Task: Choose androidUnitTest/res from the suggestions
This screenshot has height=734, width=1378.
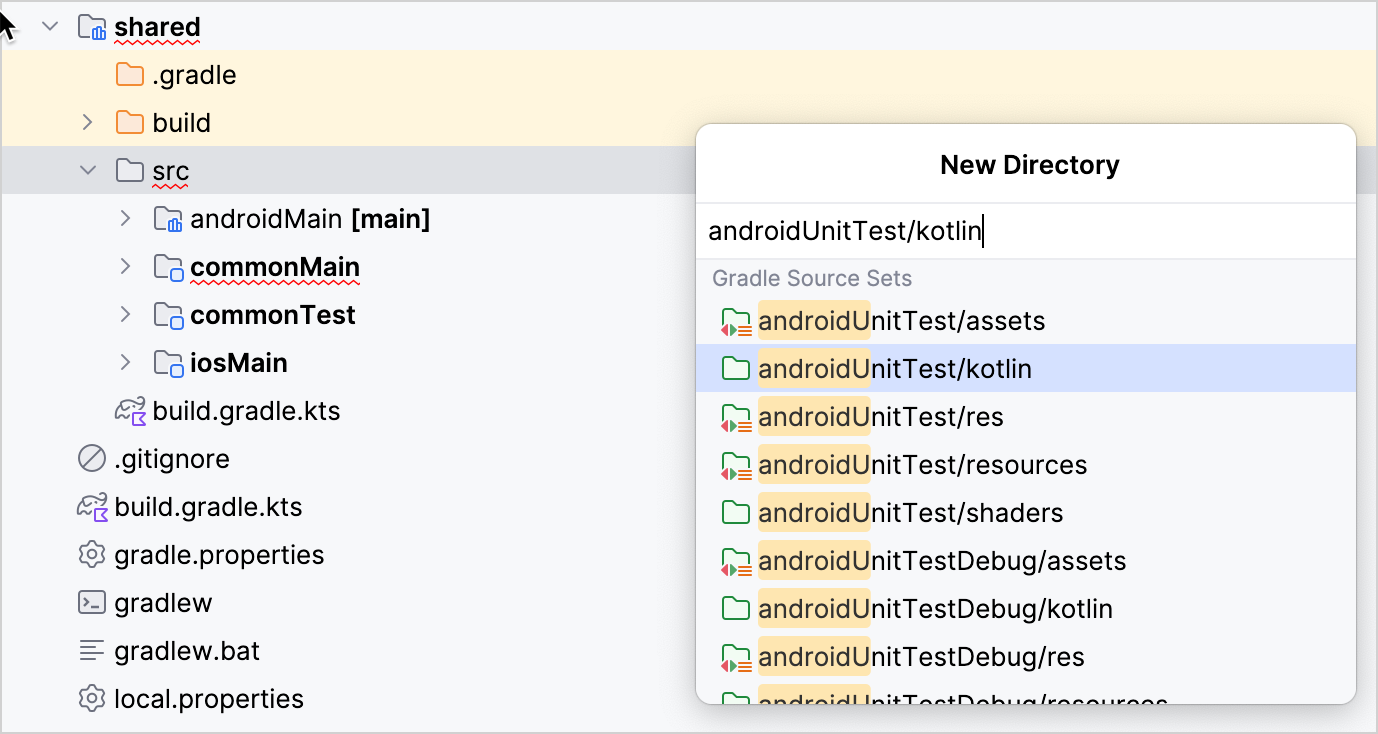Action: click(880, 416)
